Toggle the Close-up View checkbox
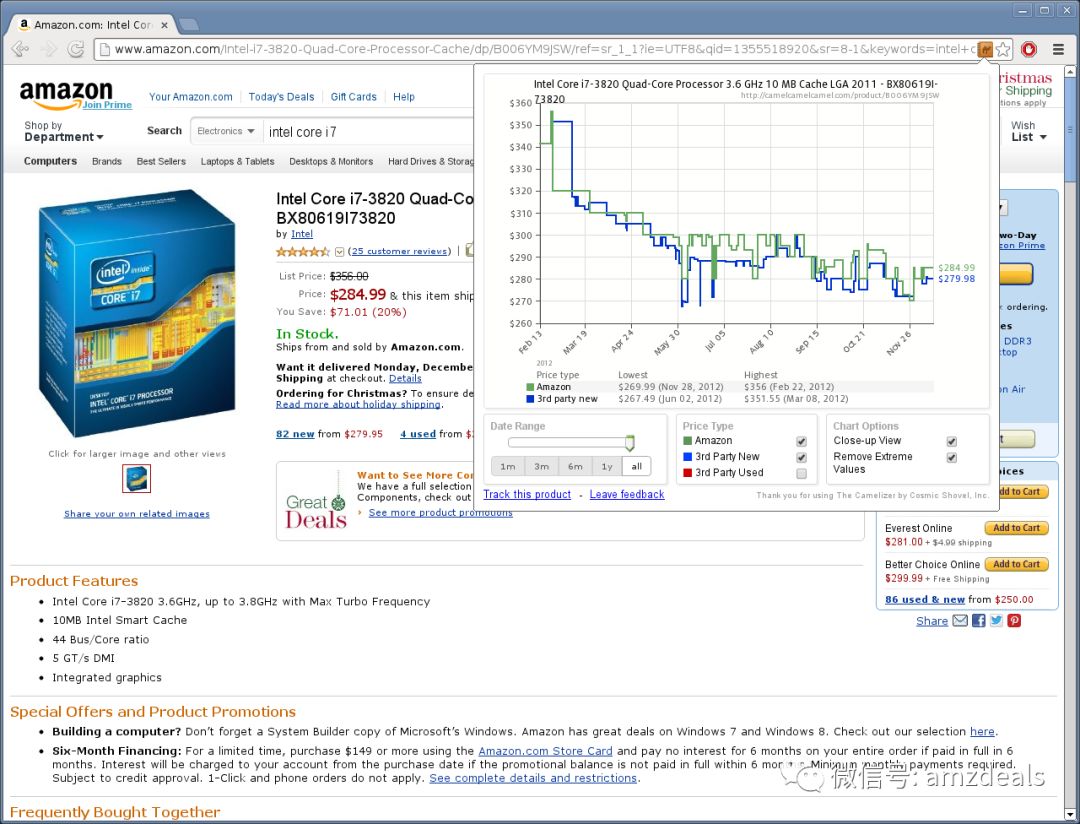Image resolution: width=1080 pixels, height=824 pixels. (951, 441)
